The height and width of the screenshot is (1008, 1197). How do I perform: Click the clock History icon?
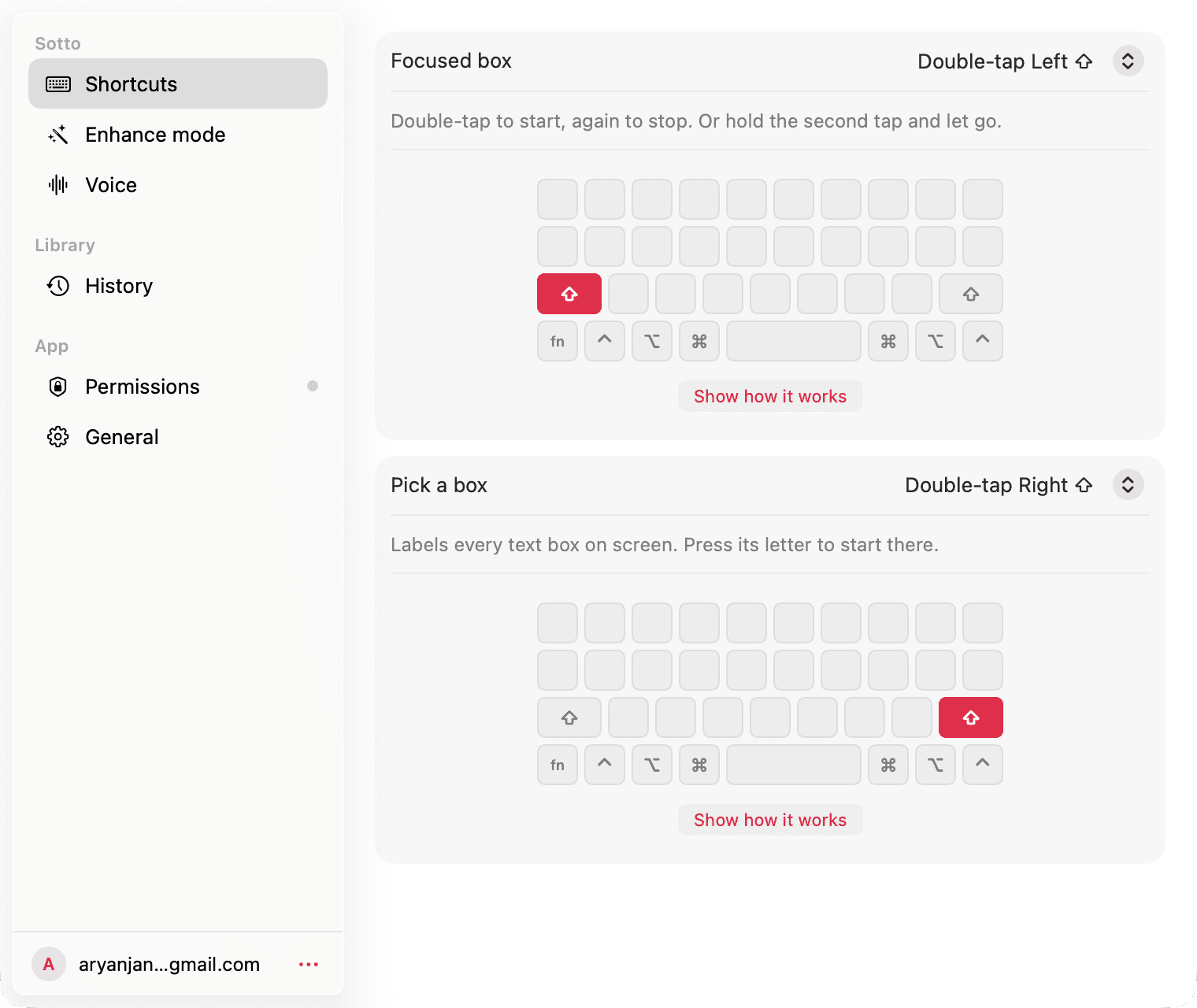tap(58, 286)
